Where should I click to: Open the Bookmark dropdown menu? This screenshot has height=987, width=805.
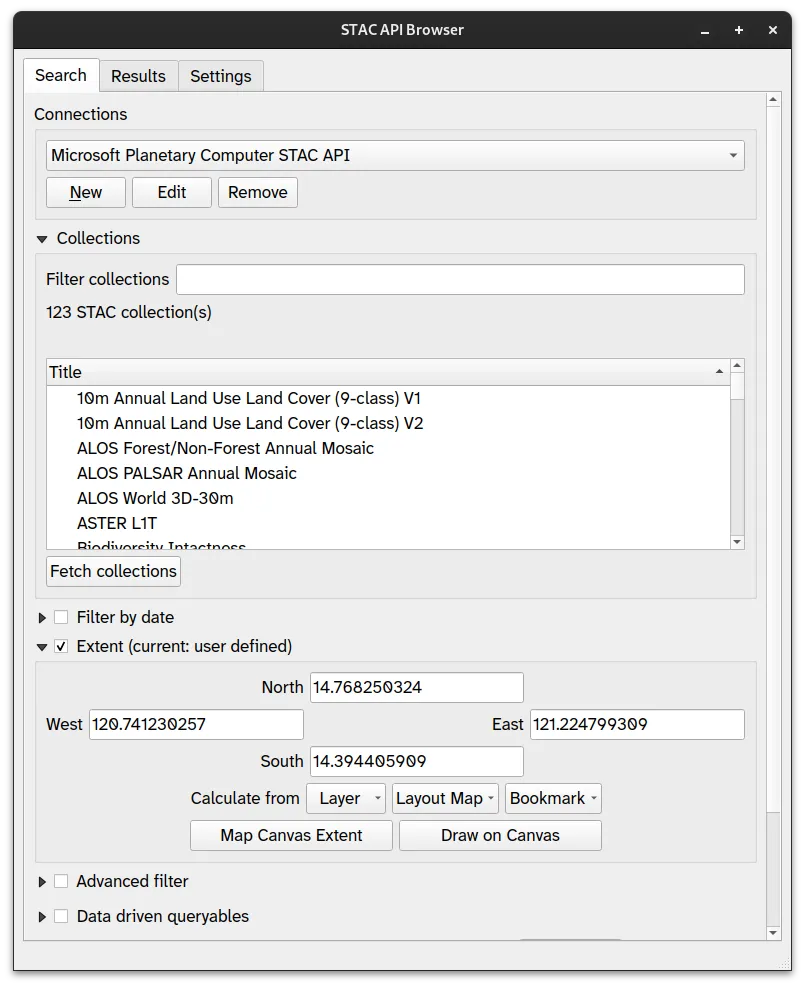coord(553,798)
